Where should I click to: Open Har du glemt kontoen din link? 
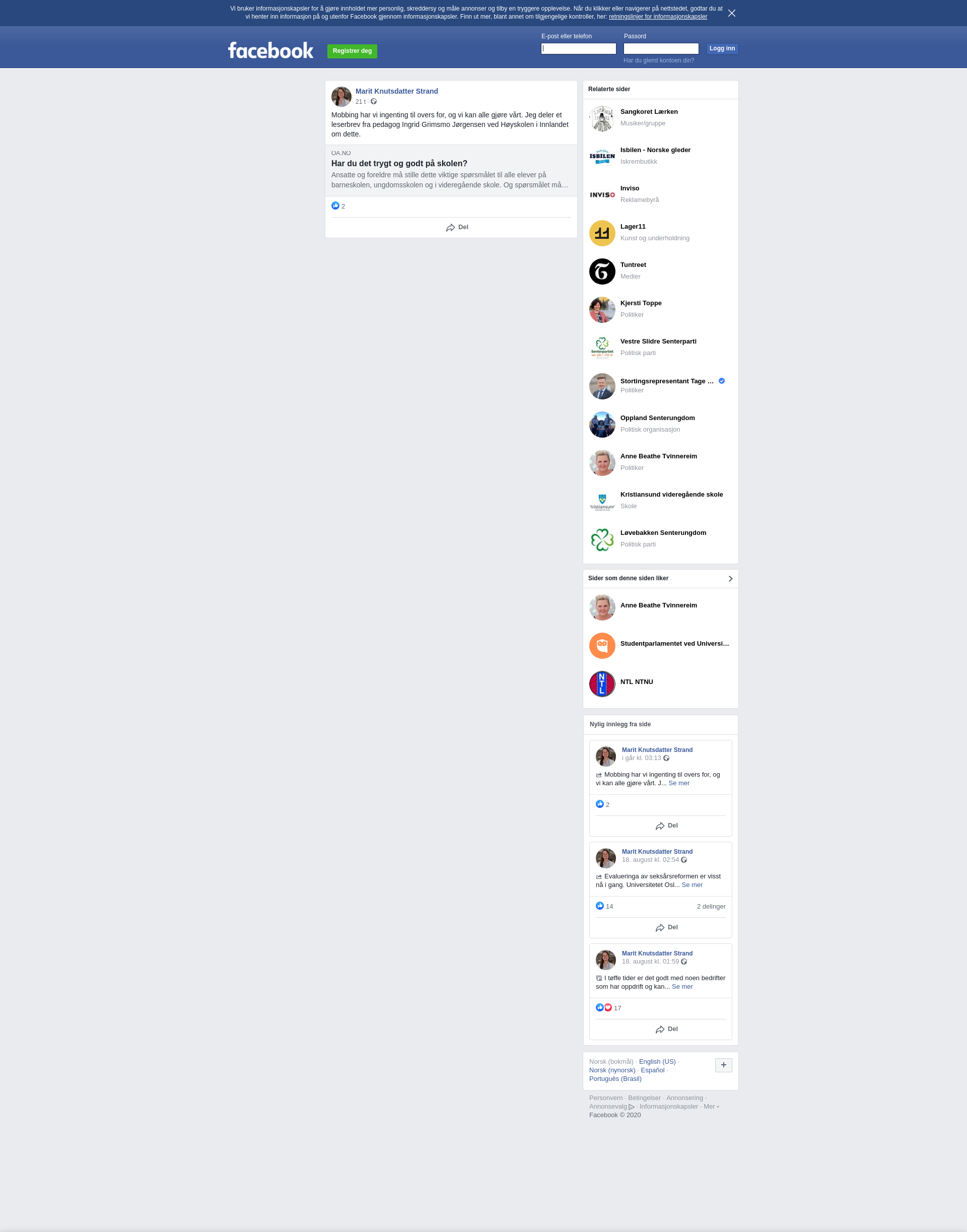[x=658, y=60]
